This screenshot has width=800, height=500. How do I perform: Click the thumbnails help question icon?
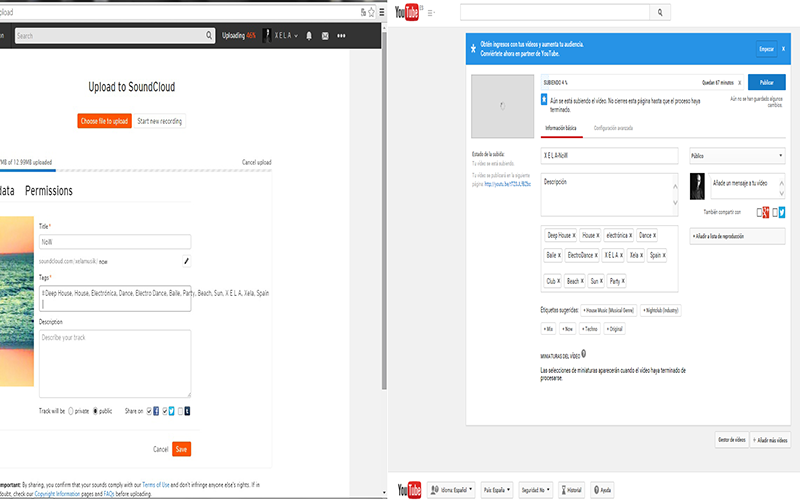coord(584,354)
